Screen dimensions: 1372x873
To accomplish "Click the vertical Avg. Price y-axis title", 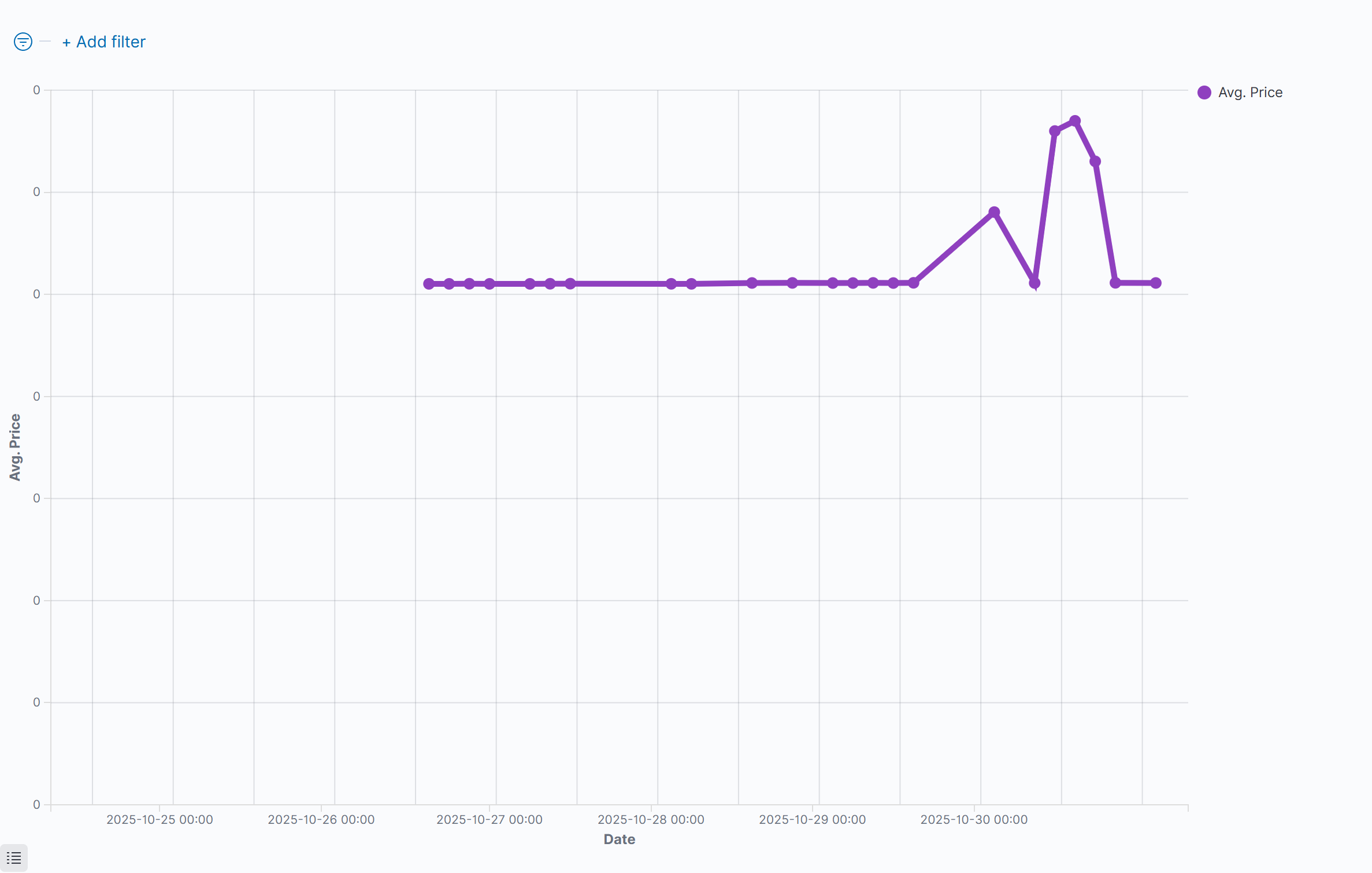I will [x=15, y=447].
